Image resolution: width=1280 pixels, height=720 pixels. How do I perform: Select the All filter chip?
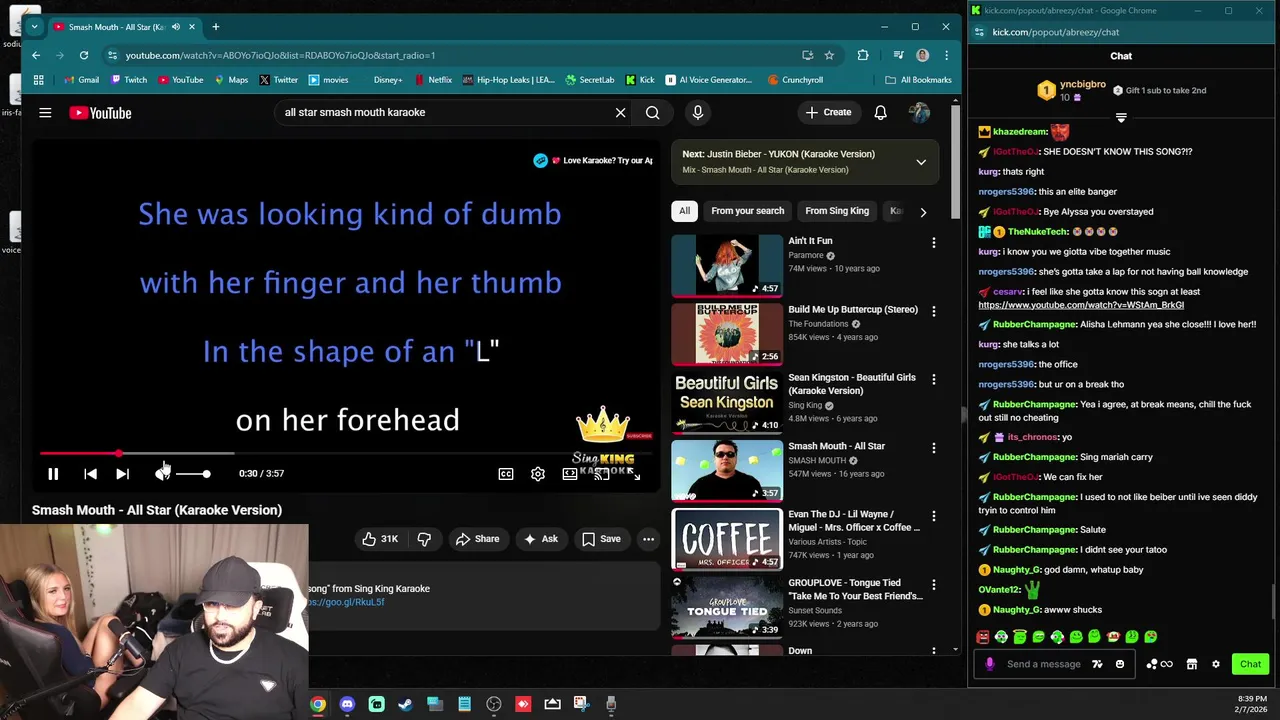click(684, 211)
